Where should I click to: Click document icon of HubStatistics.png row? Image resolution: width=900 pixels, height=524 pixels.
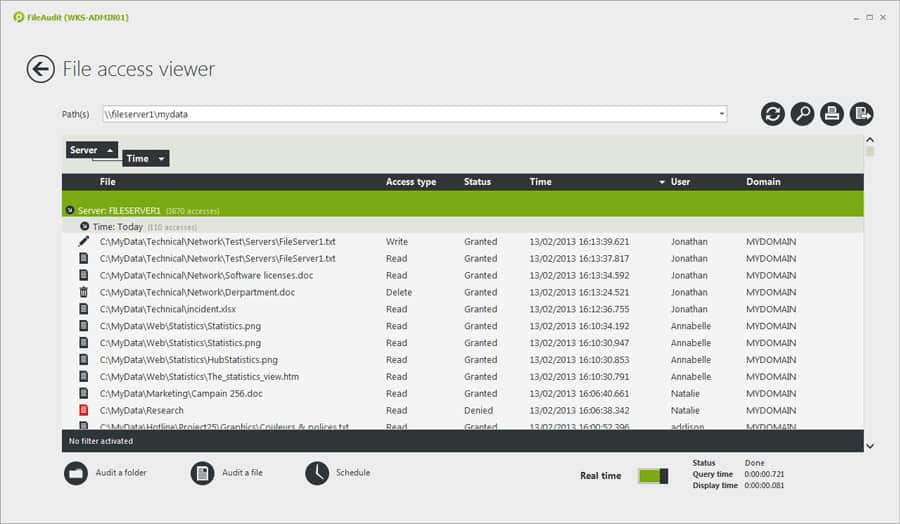84,360
